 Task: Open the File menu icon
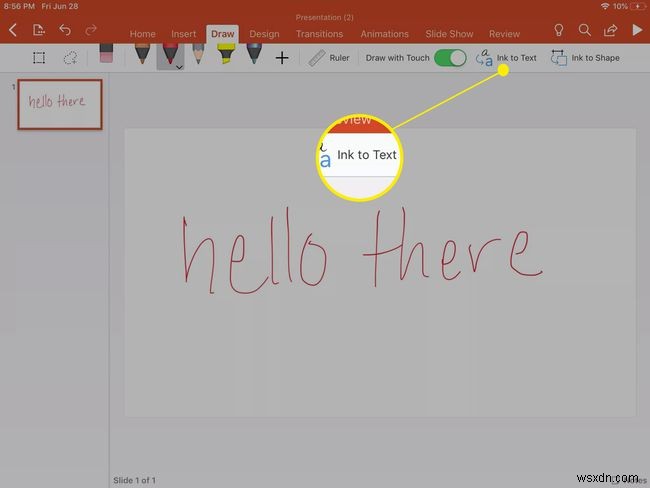pyautogui.click(x=39, y=30)
